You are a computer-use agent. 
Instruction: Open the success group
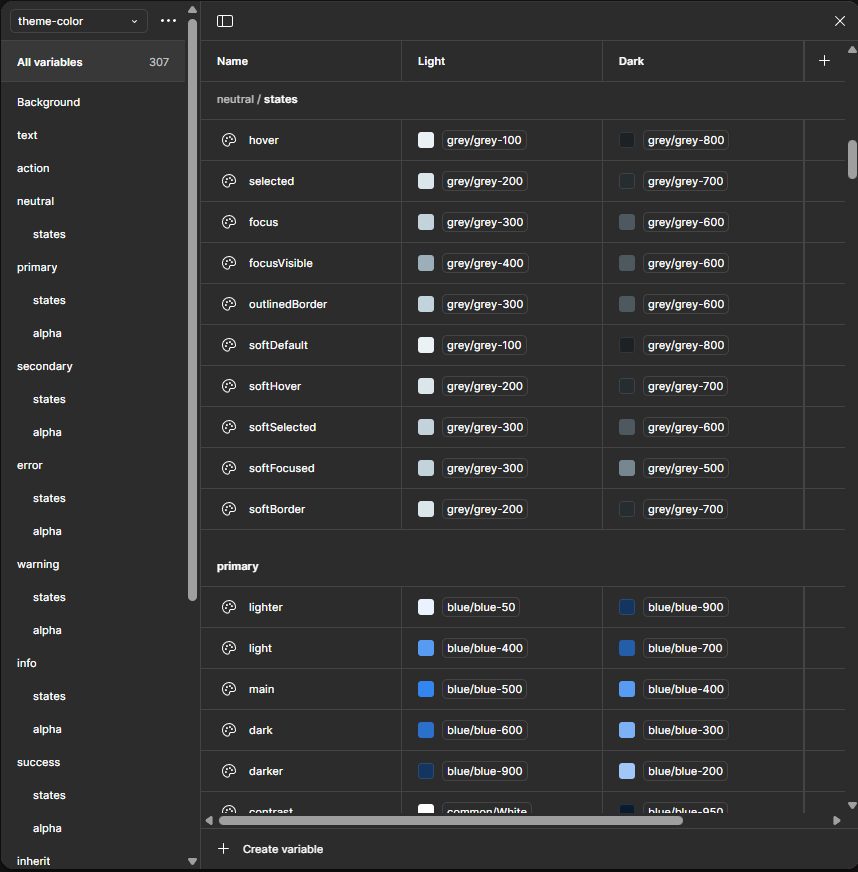click(x=38, y=762)
